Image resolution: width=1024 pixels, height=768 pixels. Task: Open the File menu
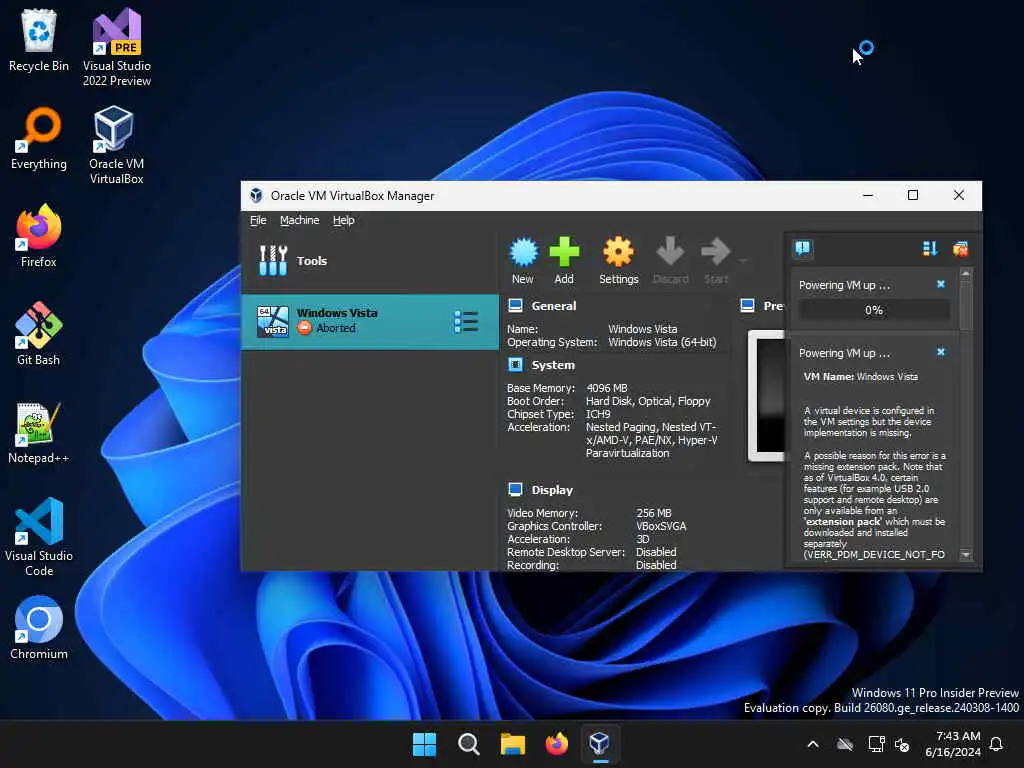258,220
